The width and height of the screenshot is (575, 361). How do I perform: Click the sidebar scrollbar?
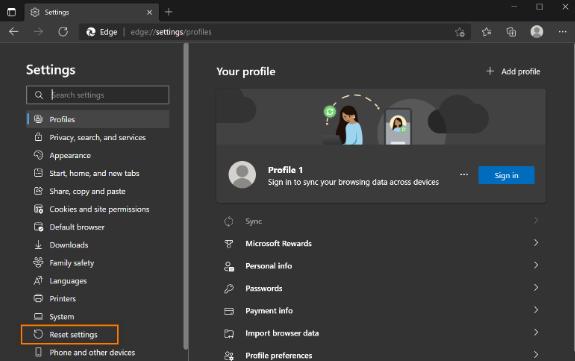[186, 196]
